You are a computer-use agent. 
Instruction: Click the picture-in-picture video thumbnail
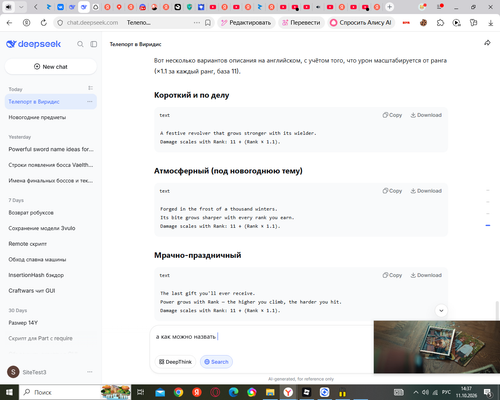coord(437,347)
